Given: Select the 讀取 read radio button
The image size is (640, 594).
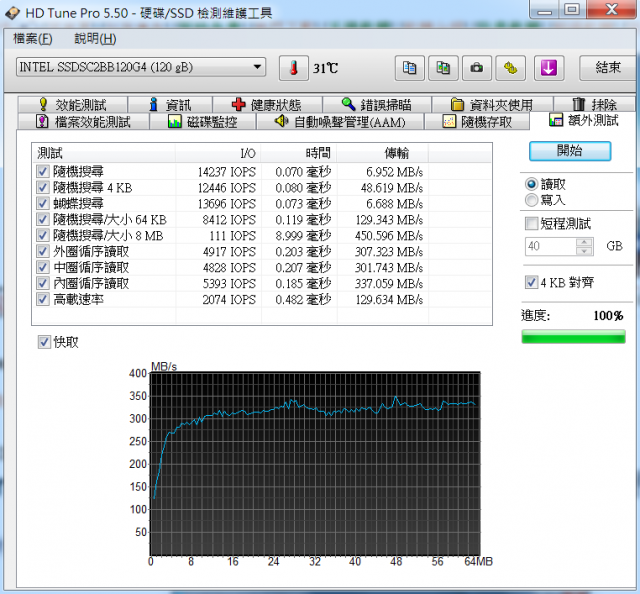Looking at the screenshot, I should pyautogui.click(x=531, y=185).
